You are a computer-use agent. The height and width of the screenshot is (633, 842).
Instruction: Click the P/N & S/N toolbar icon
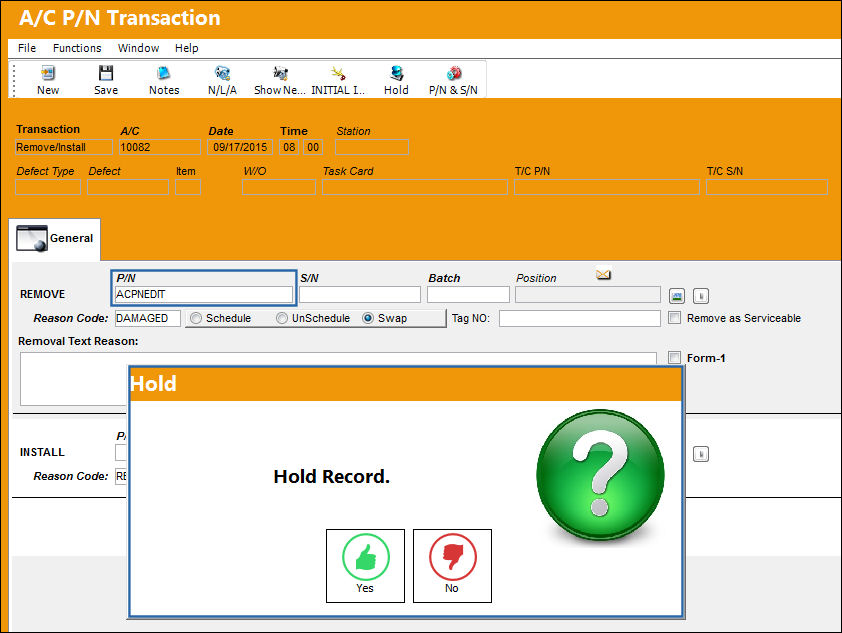point(454,73)
